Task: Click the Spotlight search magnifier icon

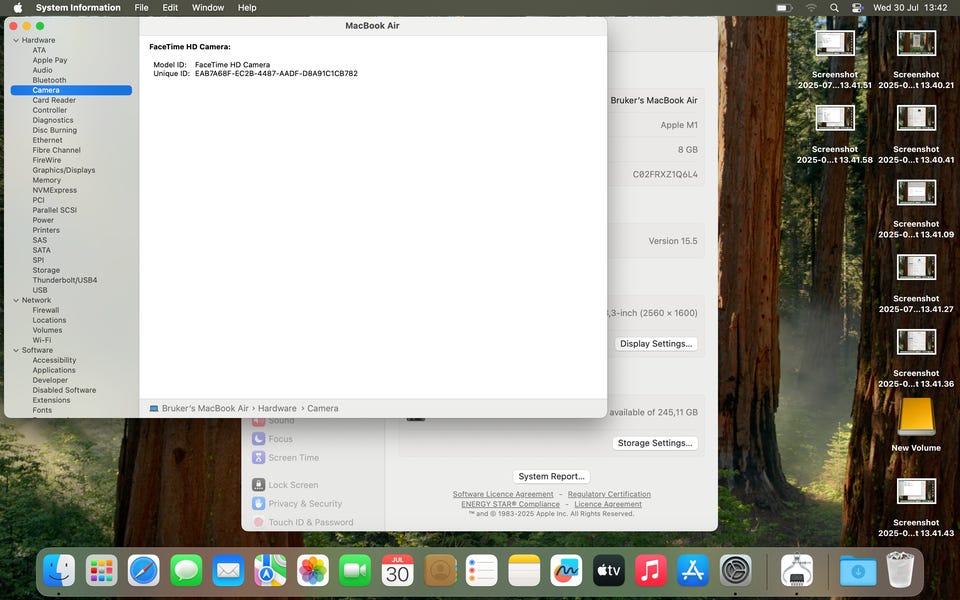Action: [x=834, y=8]
